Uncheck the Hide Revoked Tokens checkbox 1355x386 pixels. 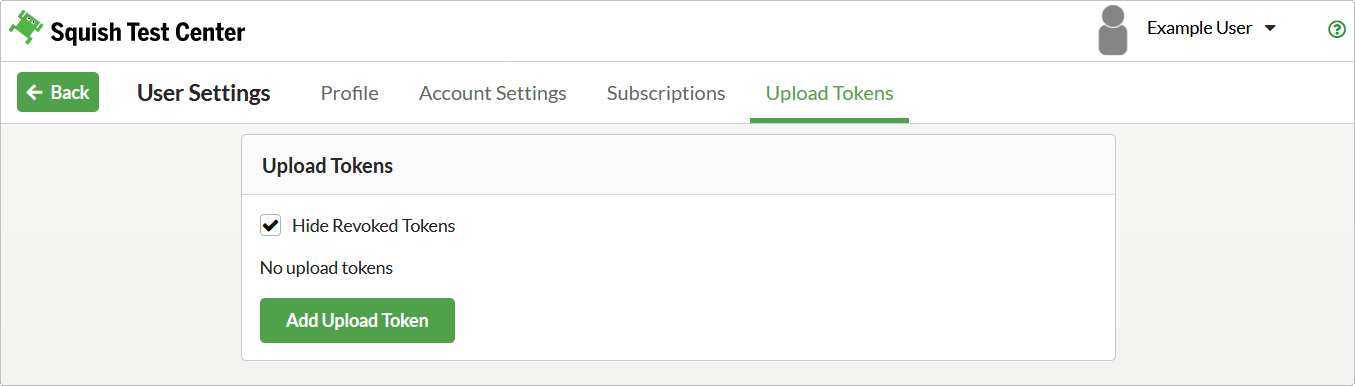(x=270, y=226)
